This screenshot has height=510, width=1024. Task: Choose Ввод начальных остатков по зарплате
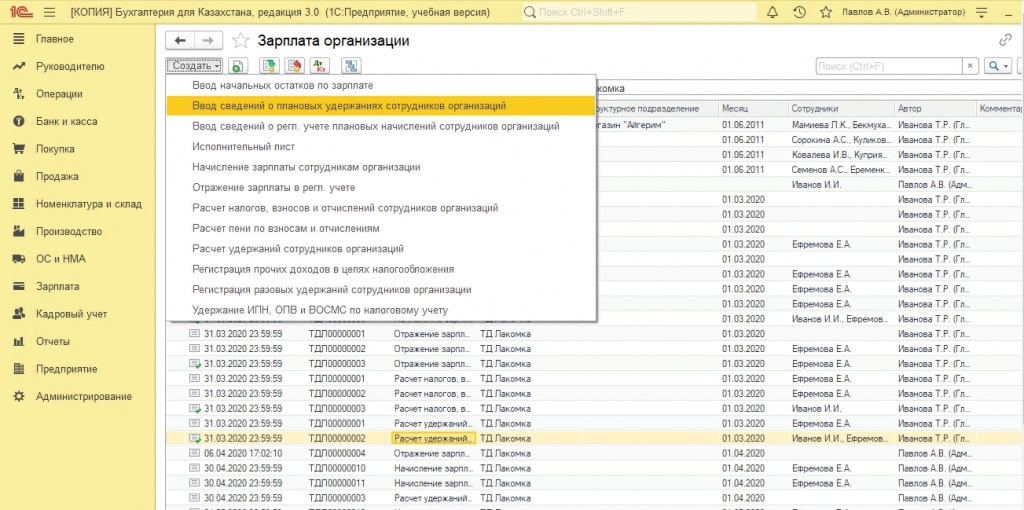tap(381, 85)
